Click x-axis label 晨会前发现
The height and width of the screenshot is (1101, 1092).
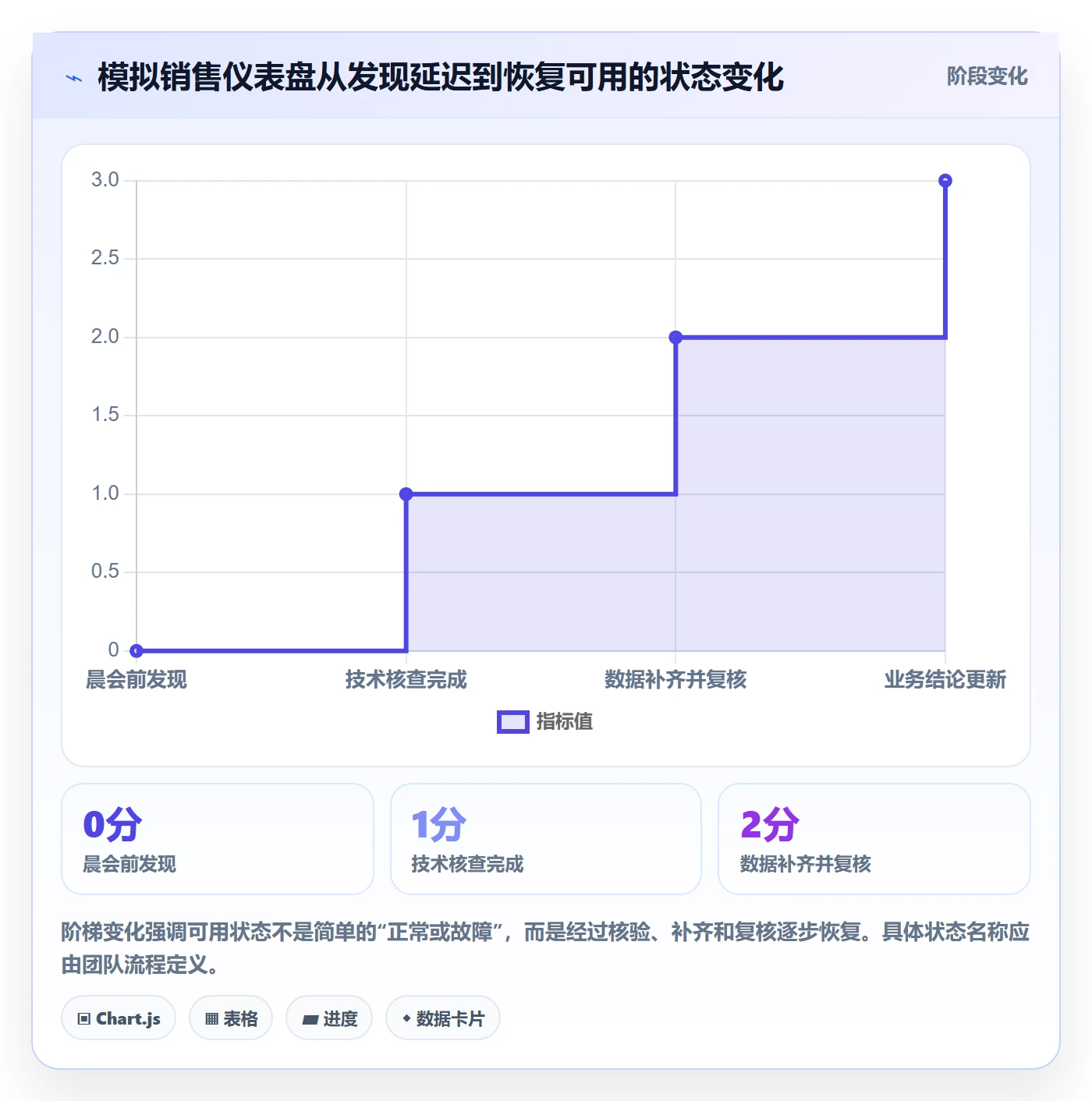click(136, 679)
